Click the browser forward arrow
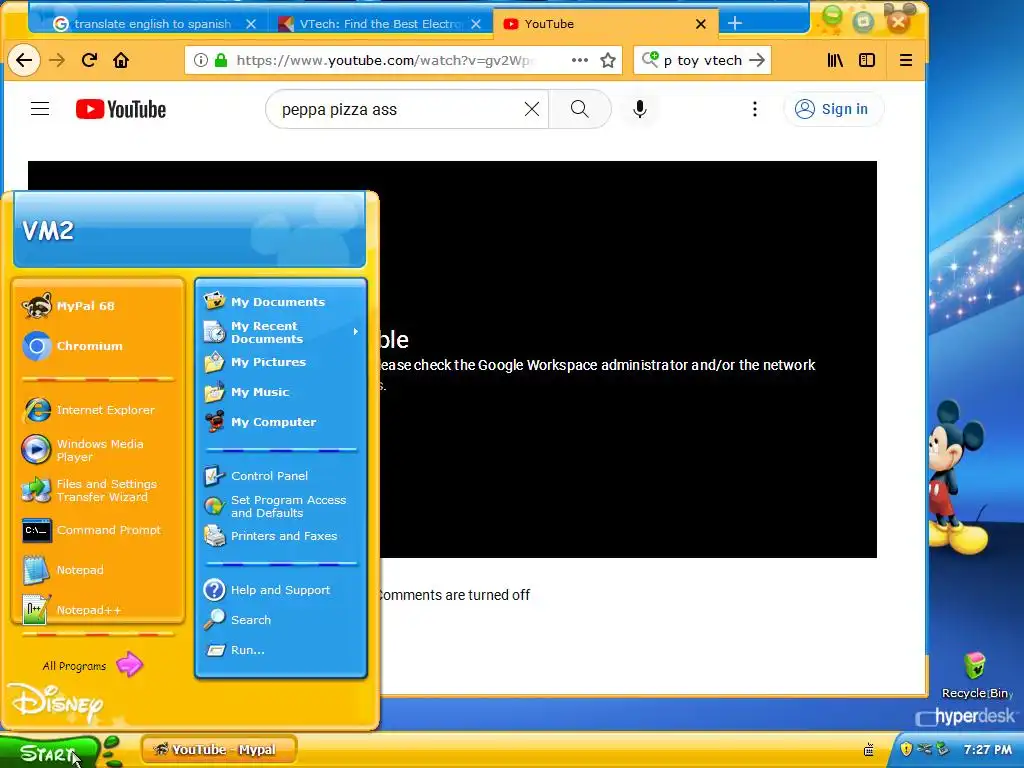1024x768 pixels. (57, 61)
